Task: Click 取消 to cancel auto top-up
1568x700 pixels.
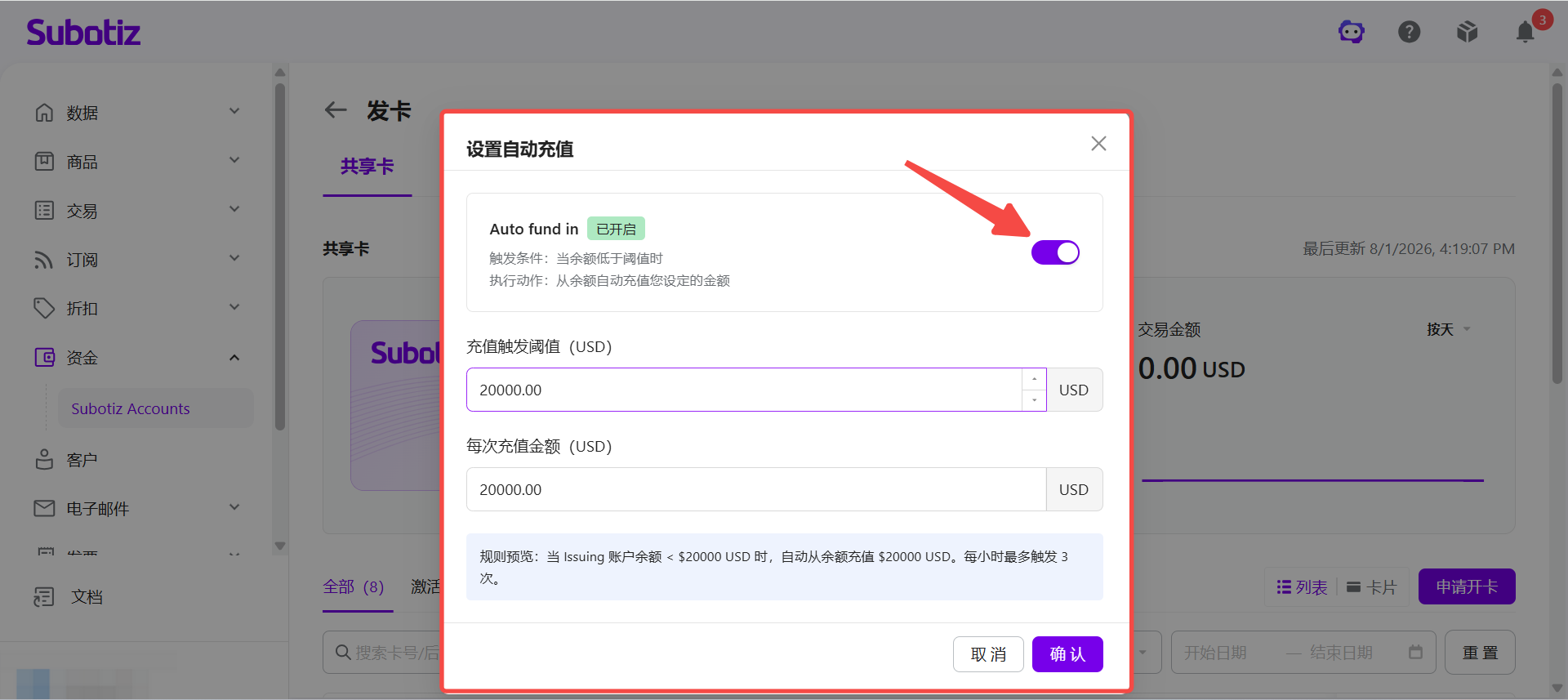Action: pos(988,654)
